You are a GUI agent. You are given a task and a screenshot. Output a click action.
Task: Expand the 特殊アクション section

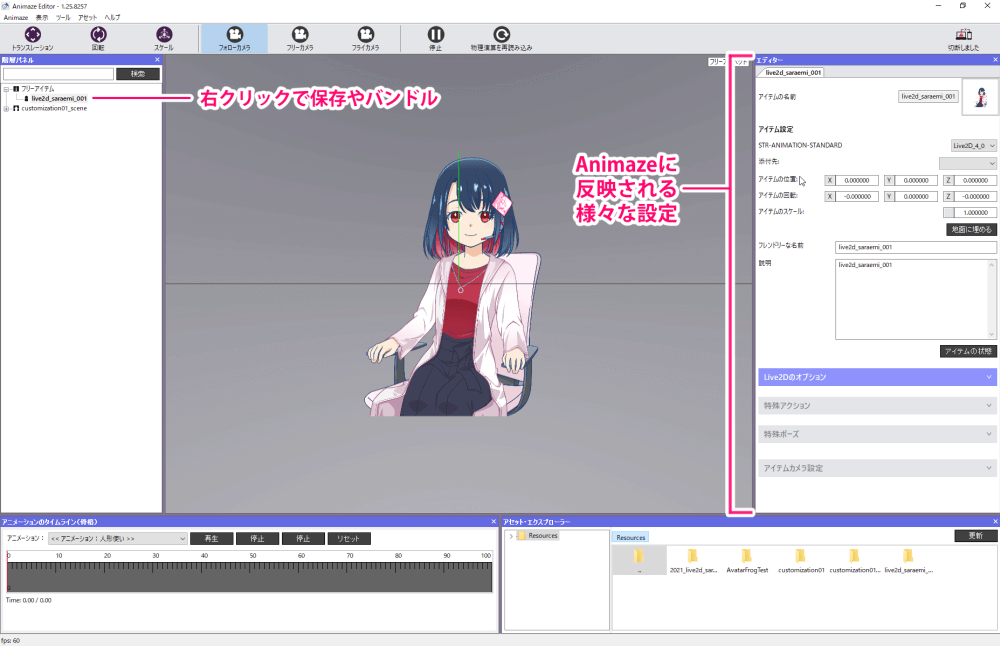(877, 406)
